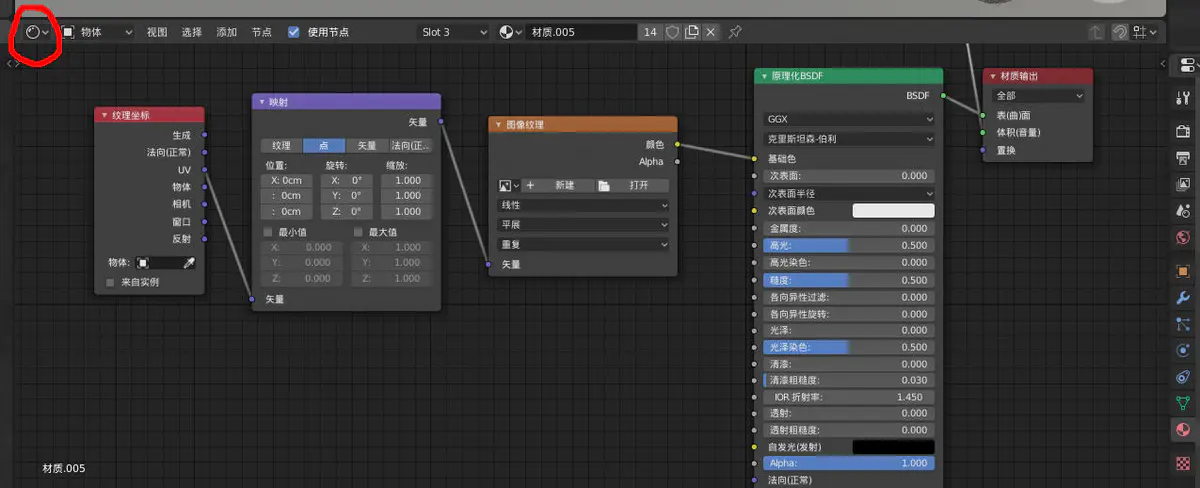Click 新建 button in 图像纹理 node
1200x488 pixels.
(x=557, y=186)
